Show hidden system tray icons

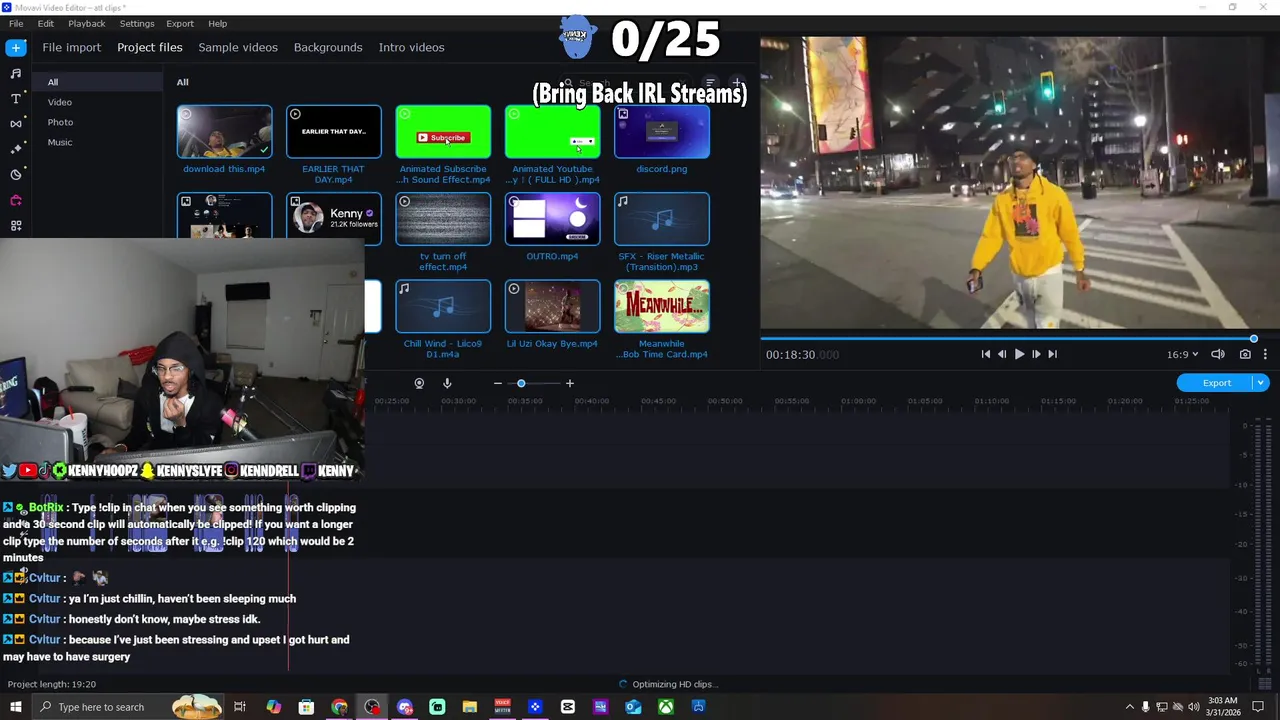click(1130, 707)
